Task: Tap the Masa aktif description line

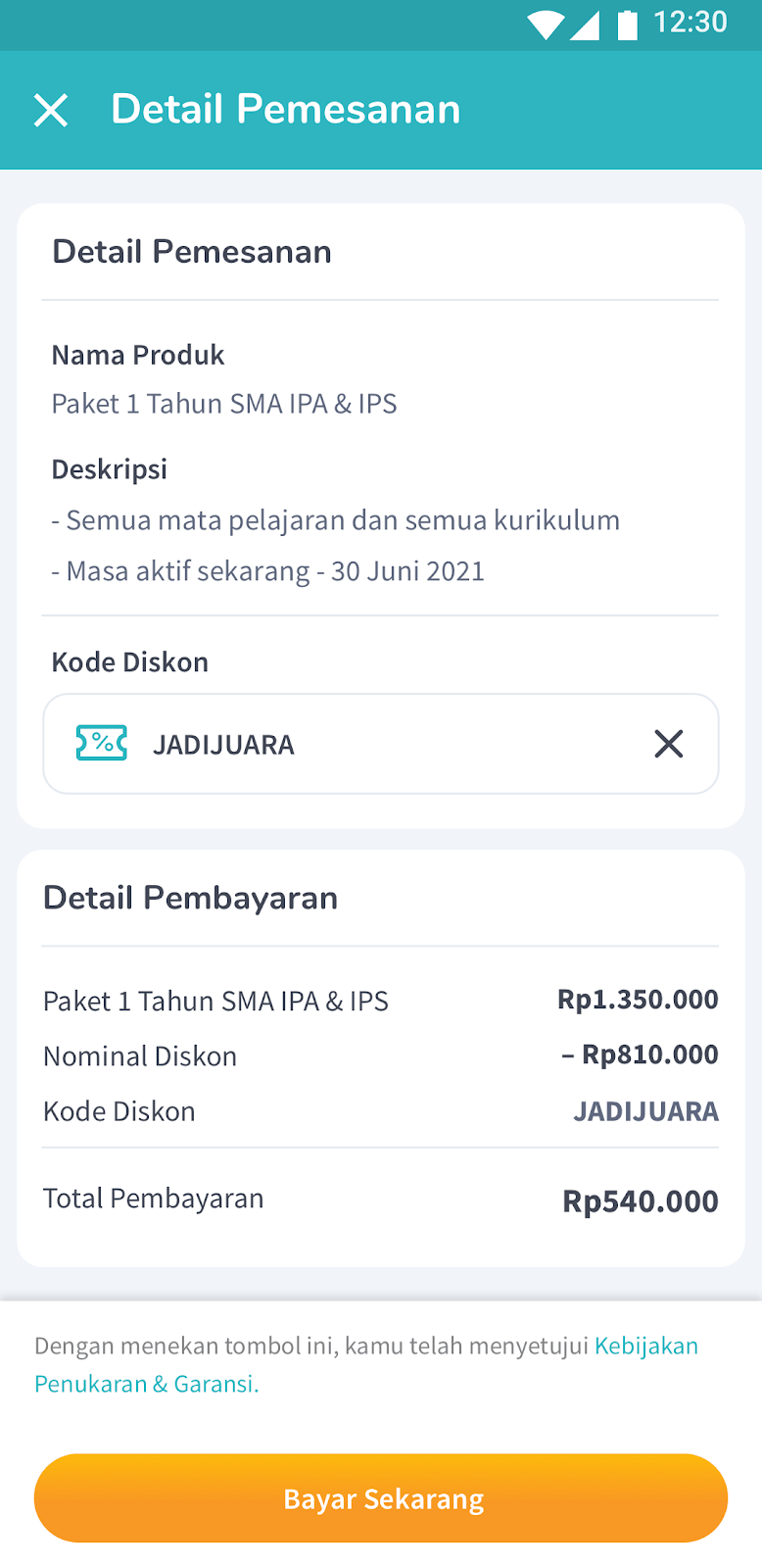Action: click(x=268, y=571)
